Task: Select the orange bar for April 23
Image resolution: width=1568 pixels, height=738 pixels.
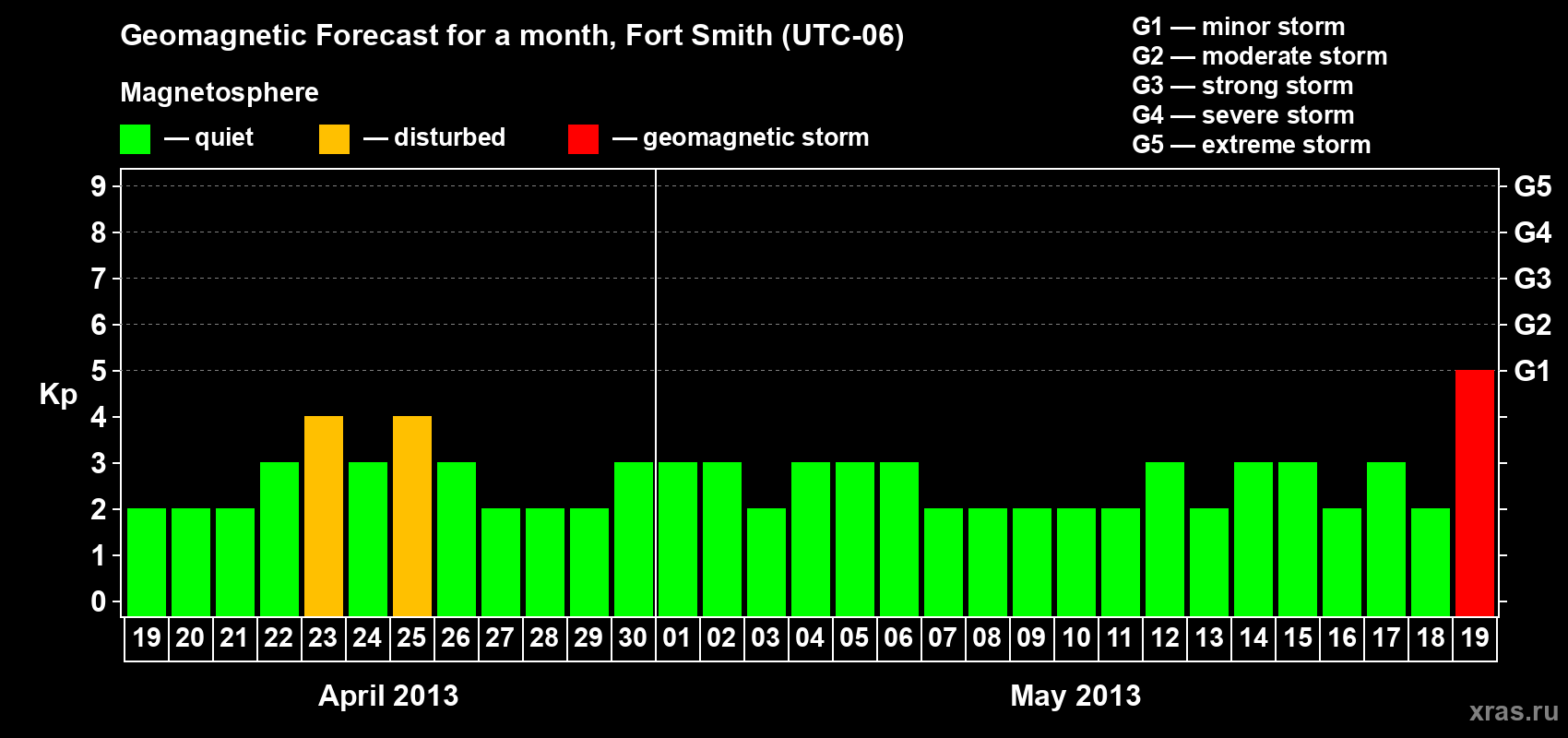Action: click(324, 516)
